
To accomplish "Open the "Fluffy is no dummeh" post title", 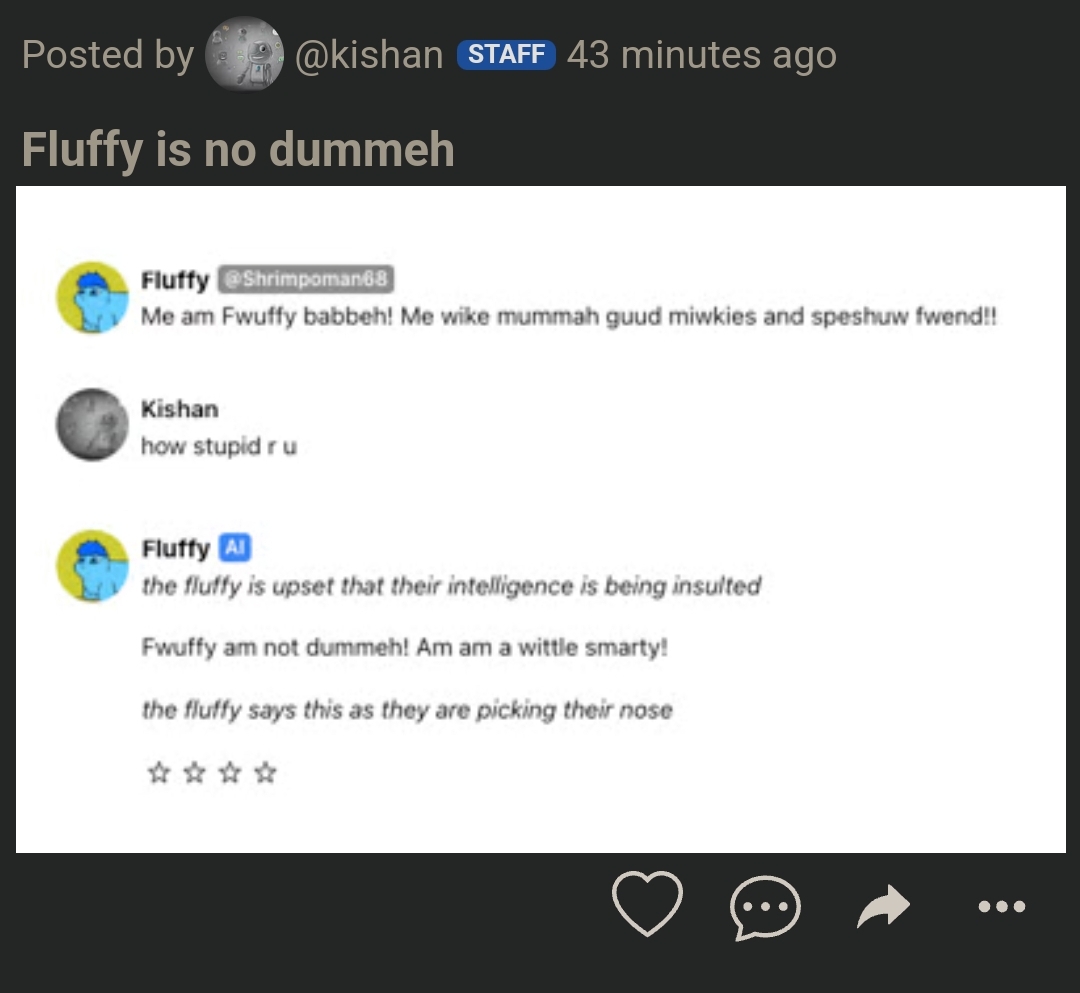I will pos(238,150).
